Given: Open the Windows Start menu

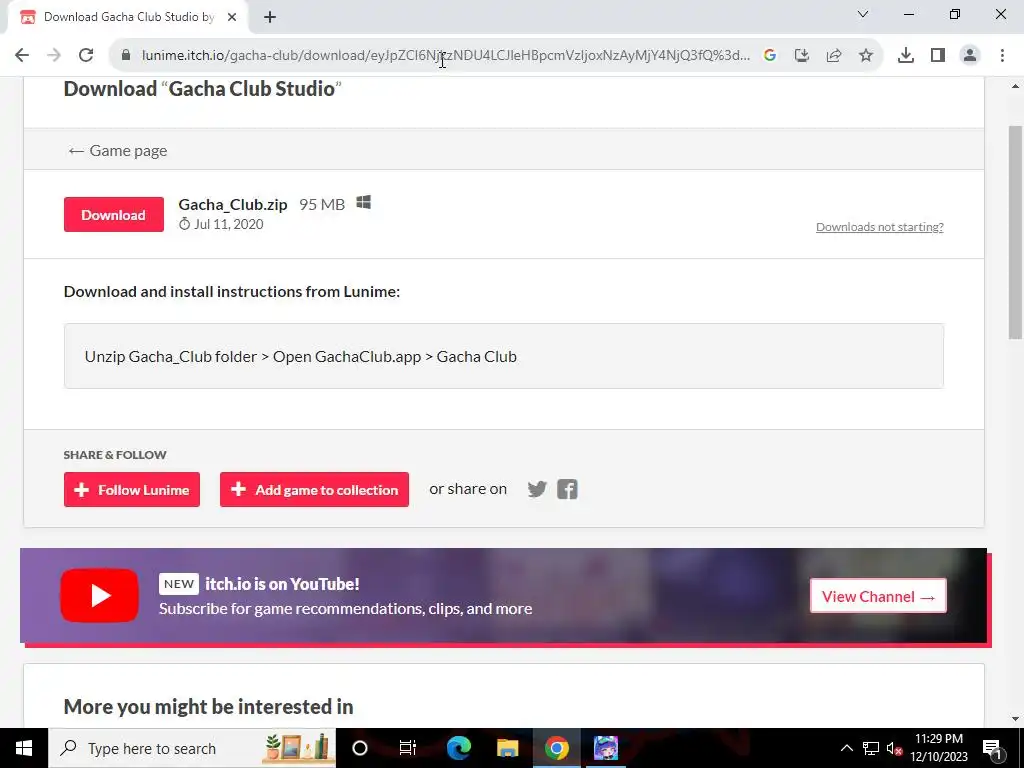Looking at the screenshot, I should pos(24,748).
